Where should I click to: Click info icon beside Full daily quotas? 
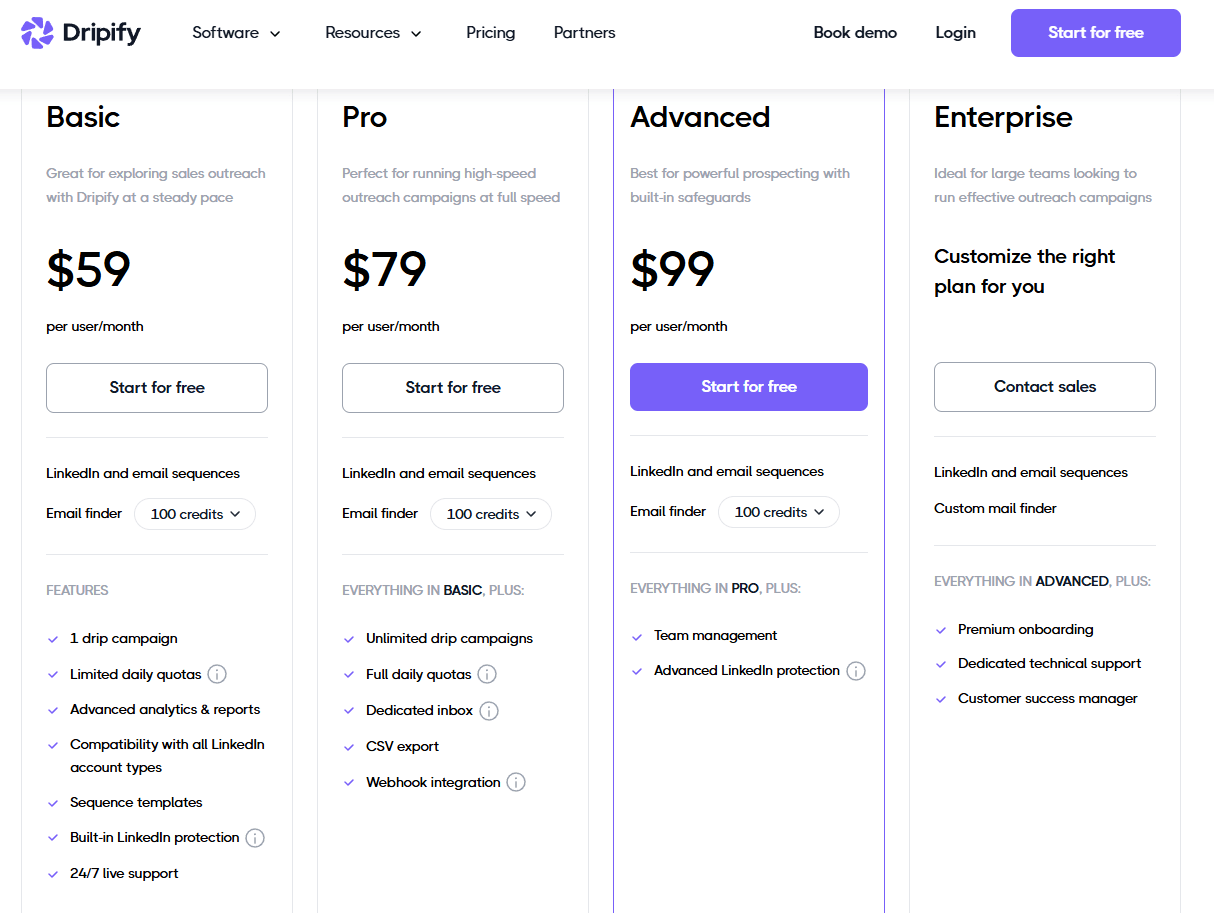click(x=487, y=674)
